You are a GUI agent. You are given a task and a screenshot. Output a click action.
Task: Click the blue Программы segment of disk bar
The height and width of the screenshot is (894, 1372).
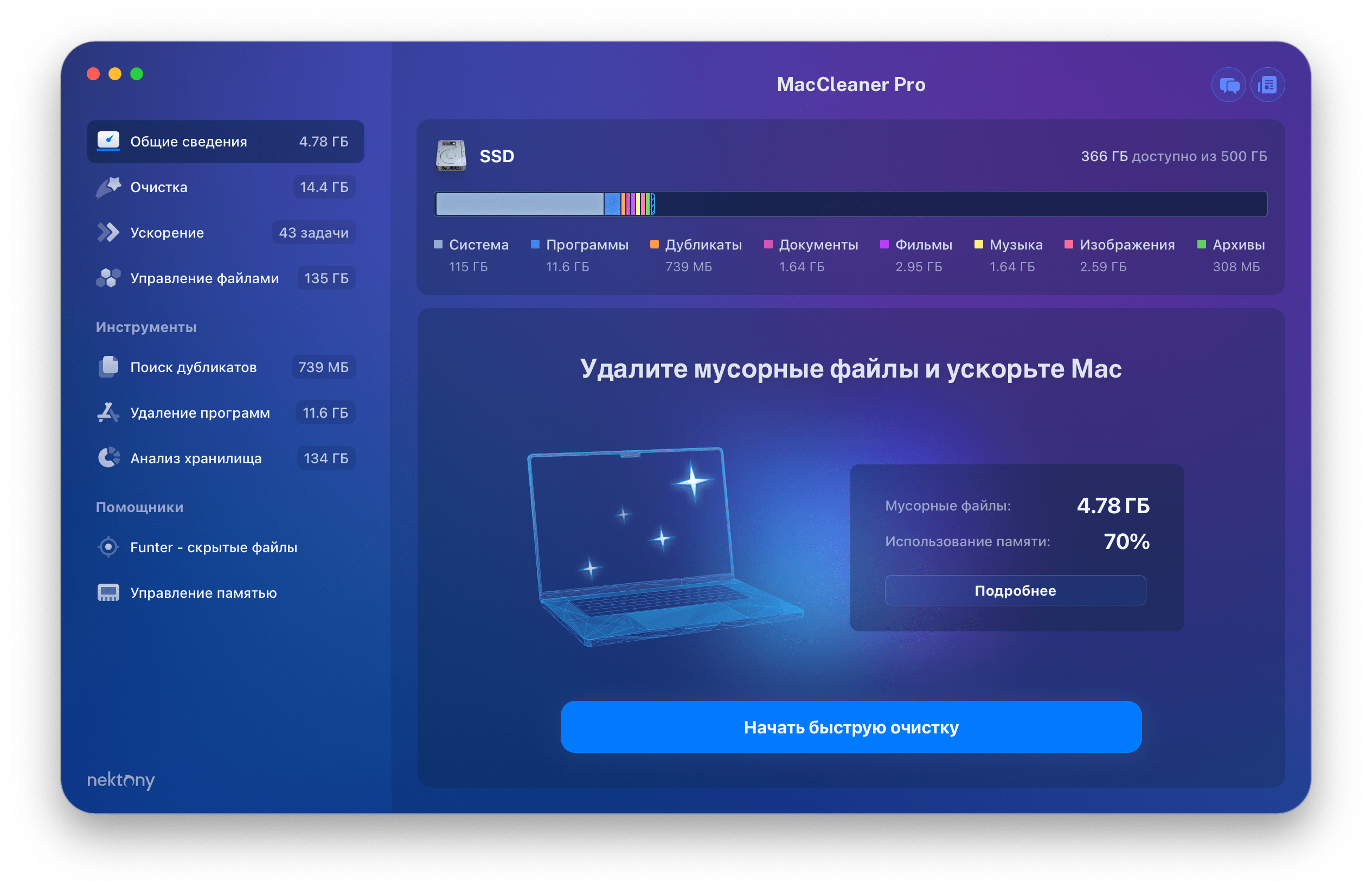tap(612, 203)
